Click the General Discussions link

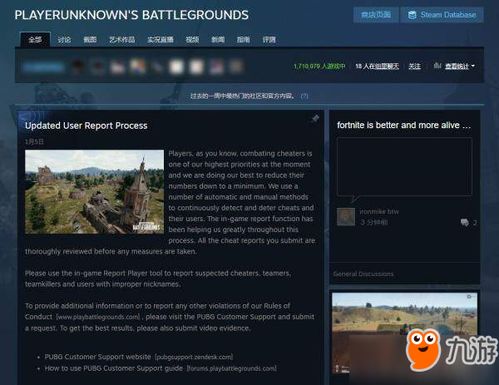click(363, 274)
